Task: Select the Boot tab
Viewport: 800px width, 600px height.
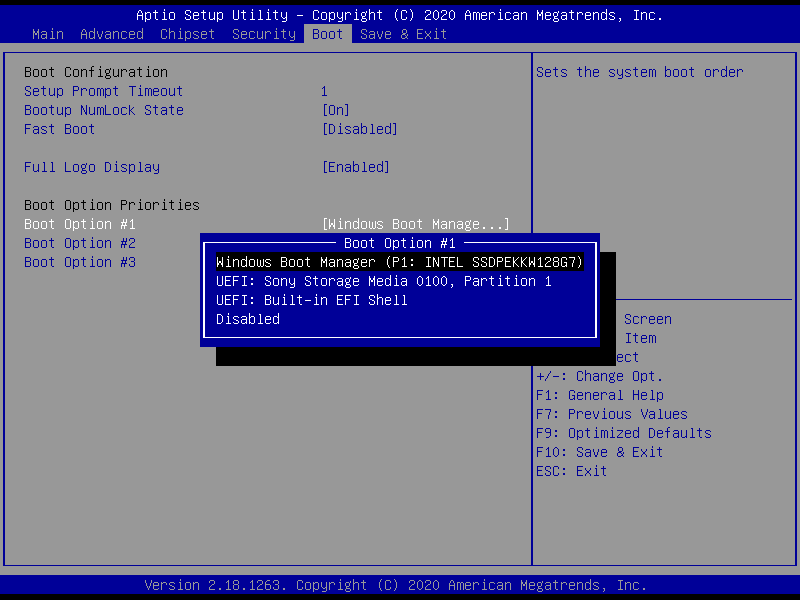Action: click(328, 34)
